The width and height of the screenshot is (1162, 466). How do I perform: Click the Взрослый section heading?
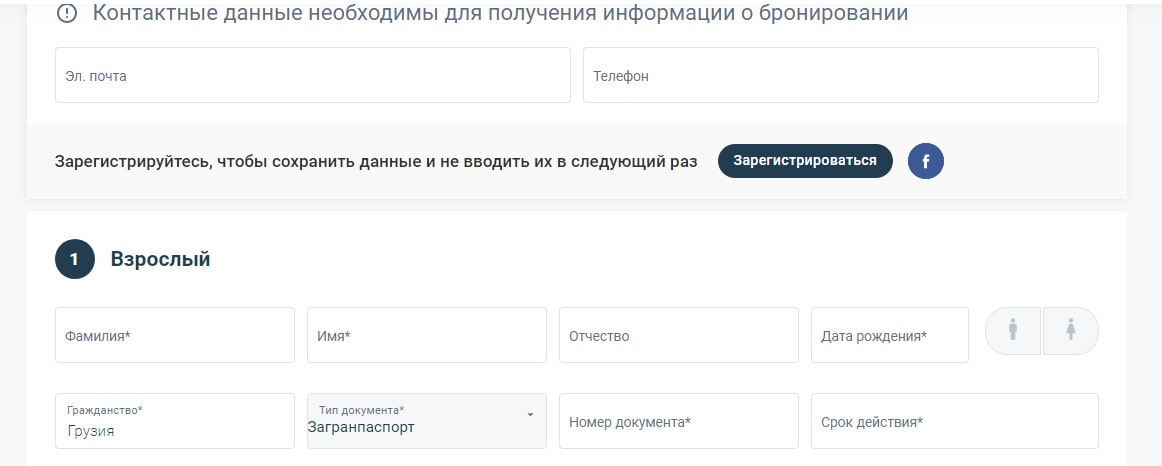click(x=160, y=259)
